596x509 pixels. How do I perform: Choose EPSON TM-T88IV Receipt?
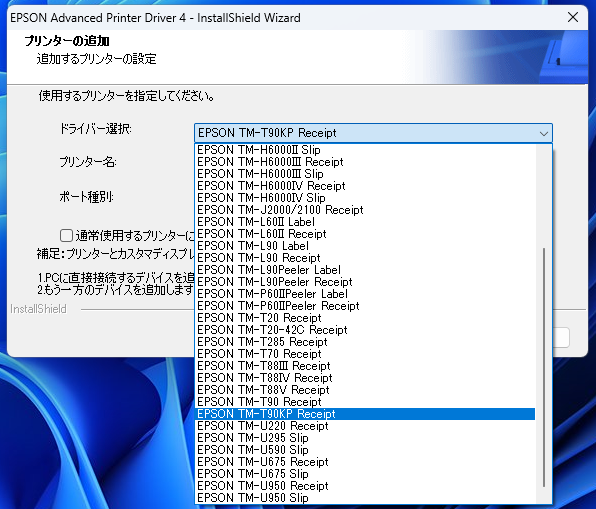(x=365, y=378)
